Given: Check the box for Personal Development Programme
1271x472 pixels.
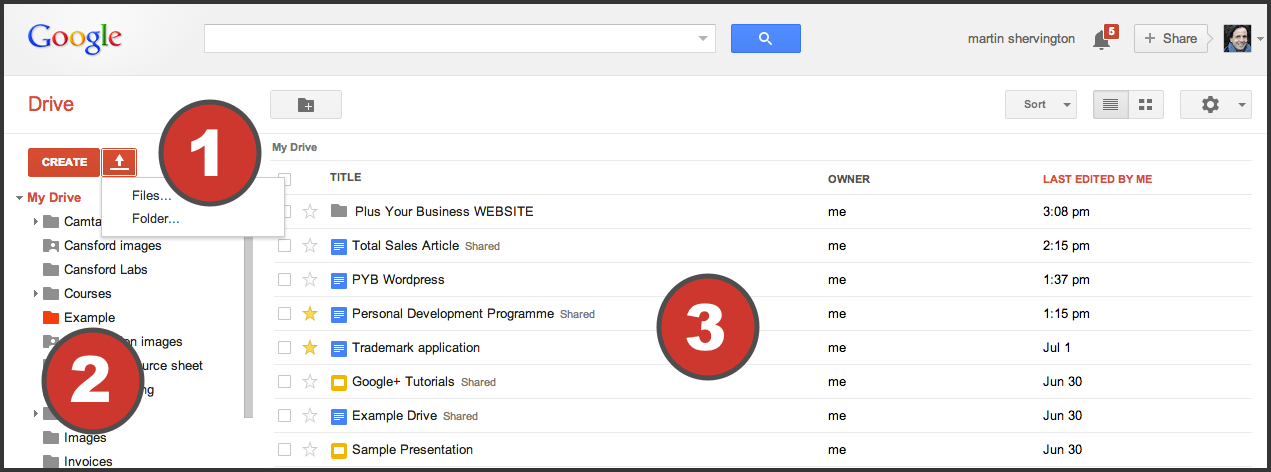Looking at the screenshot, I should pyautogui.click(x=285, y=313).
